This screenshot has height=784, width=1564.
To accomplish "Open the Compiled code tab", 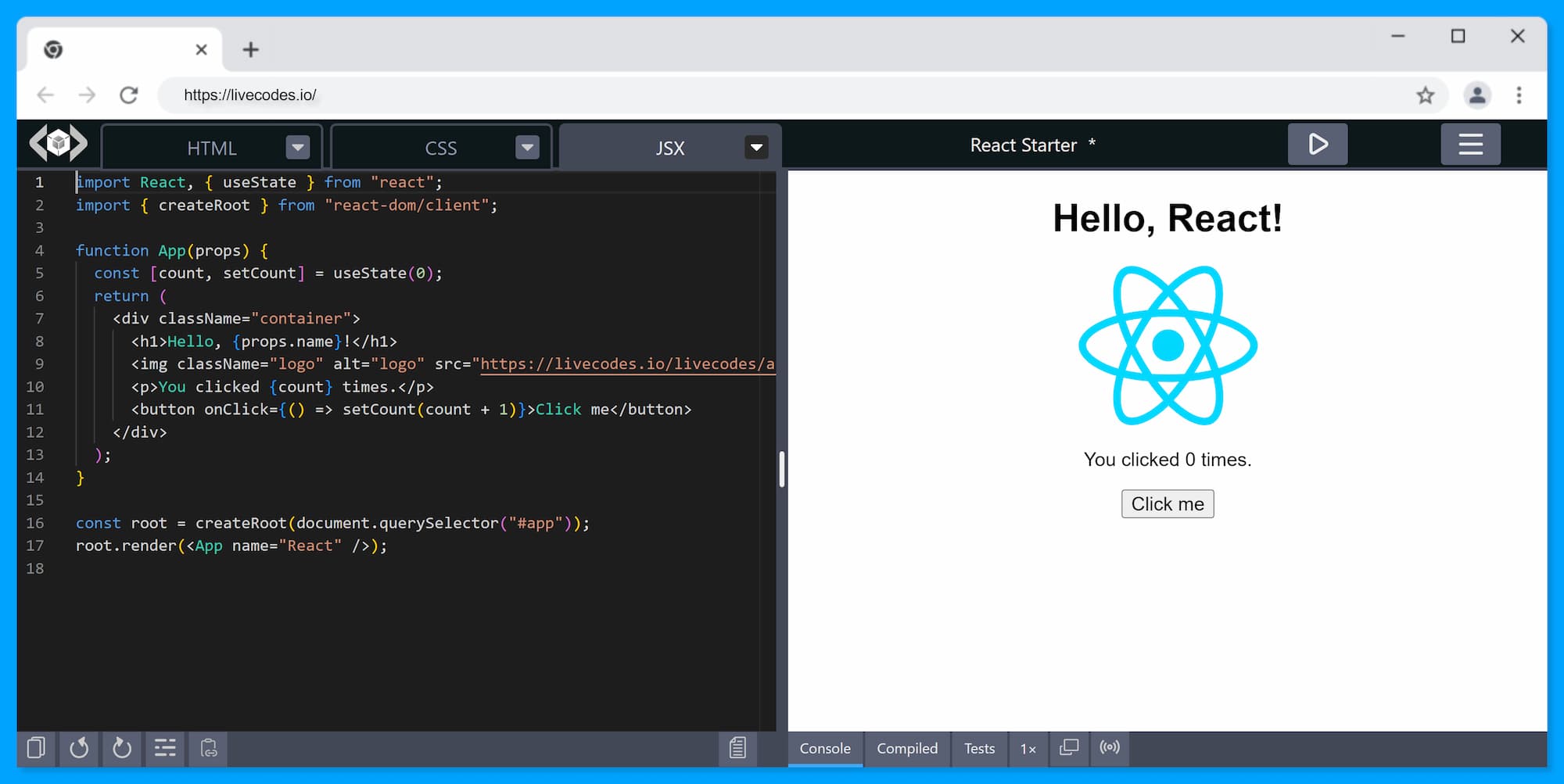I will pyautogui.click(x=907, y=749).
